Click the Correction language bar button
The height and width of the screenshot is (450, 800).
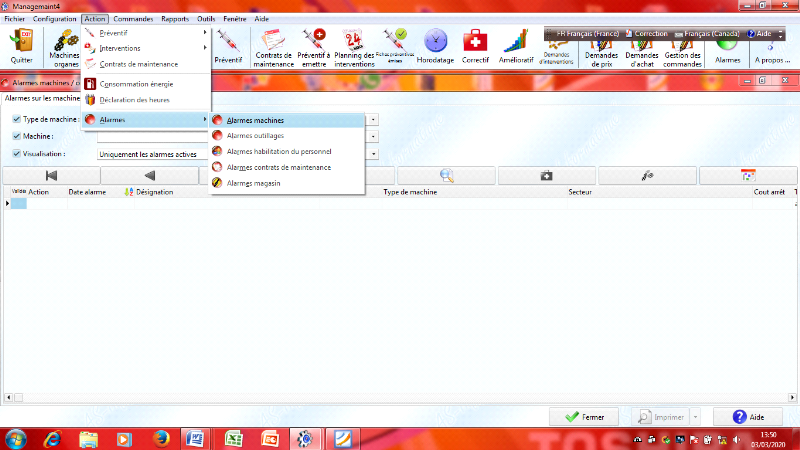pyautogui.click(x=646, y=34)
